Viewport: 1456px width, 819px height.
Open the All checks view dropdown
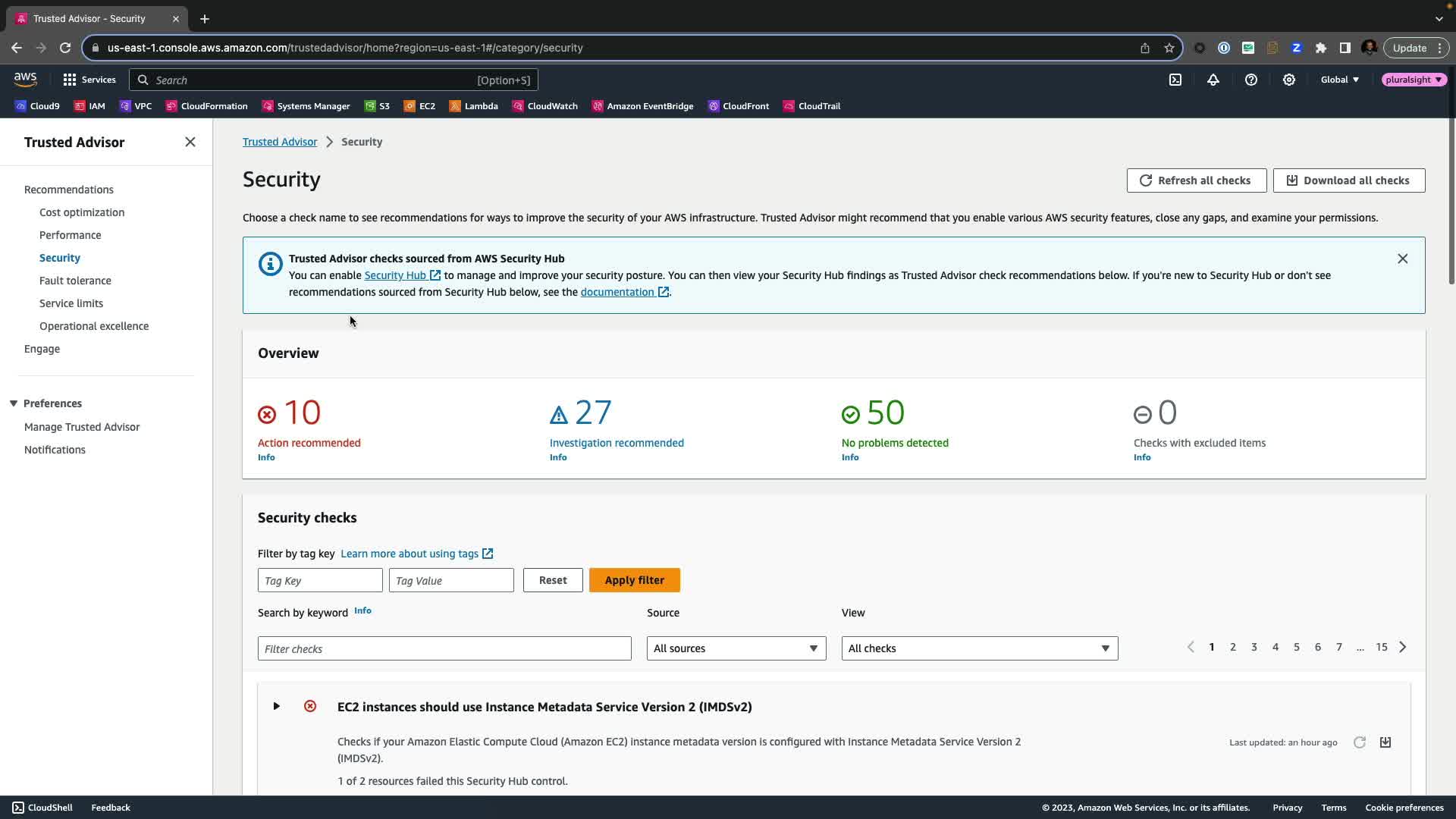point(979,648)
